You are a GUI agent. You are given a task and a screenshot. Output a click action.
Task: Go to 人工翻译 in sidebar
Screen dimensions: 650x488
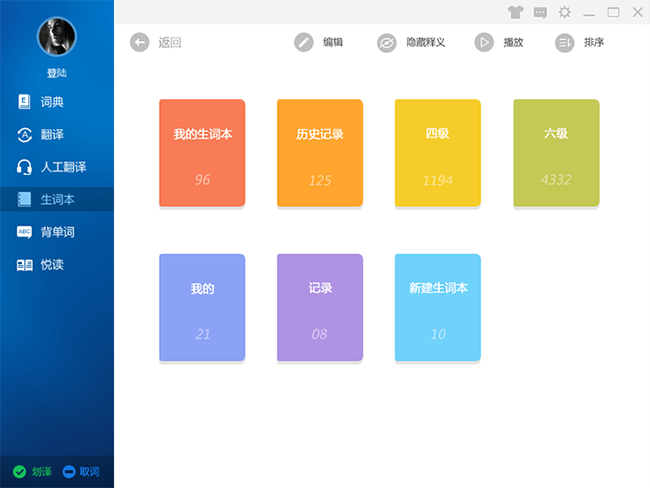point(62,167)
